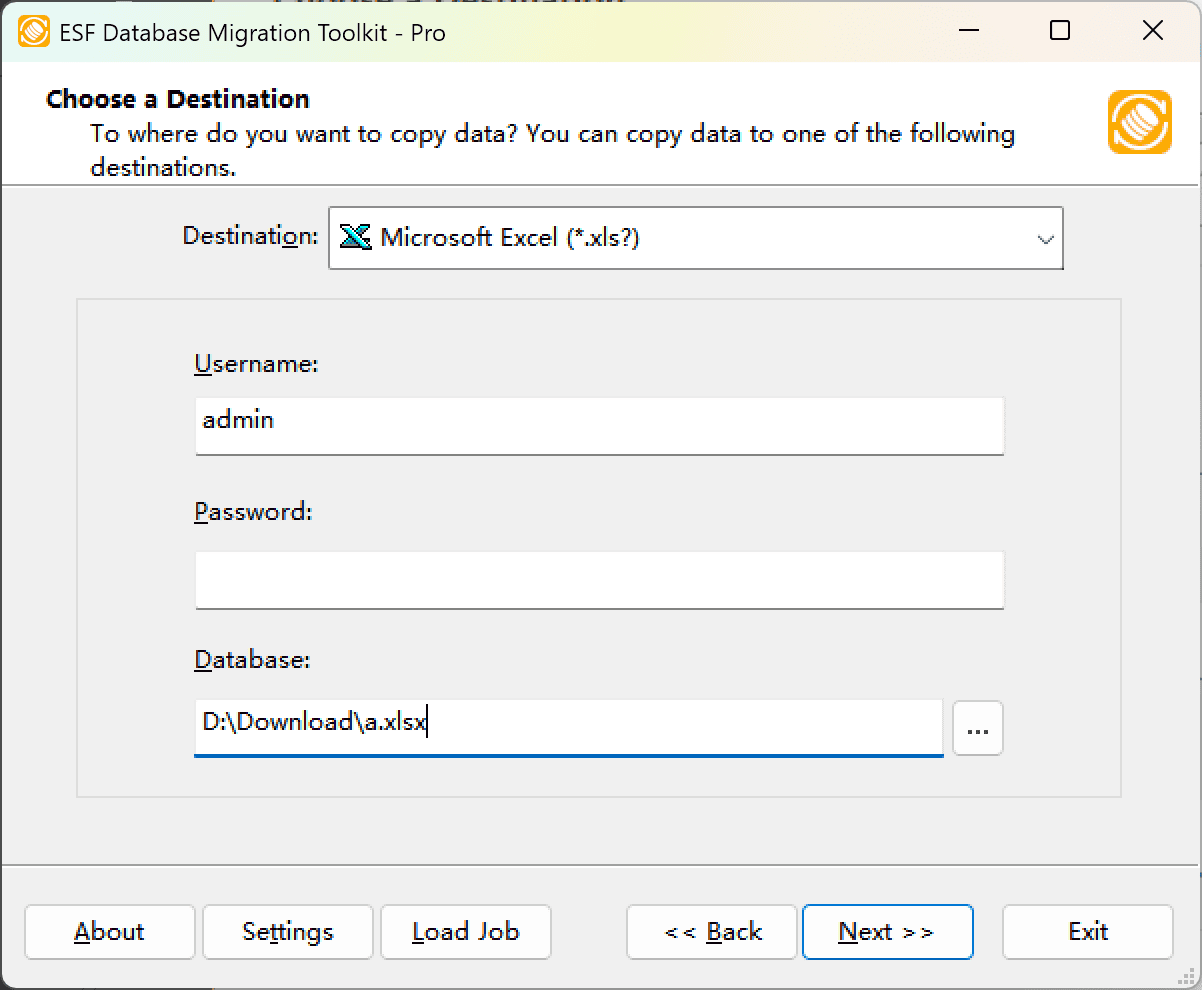
Task: Minimize the toolkit window
Action: [966, 31]
